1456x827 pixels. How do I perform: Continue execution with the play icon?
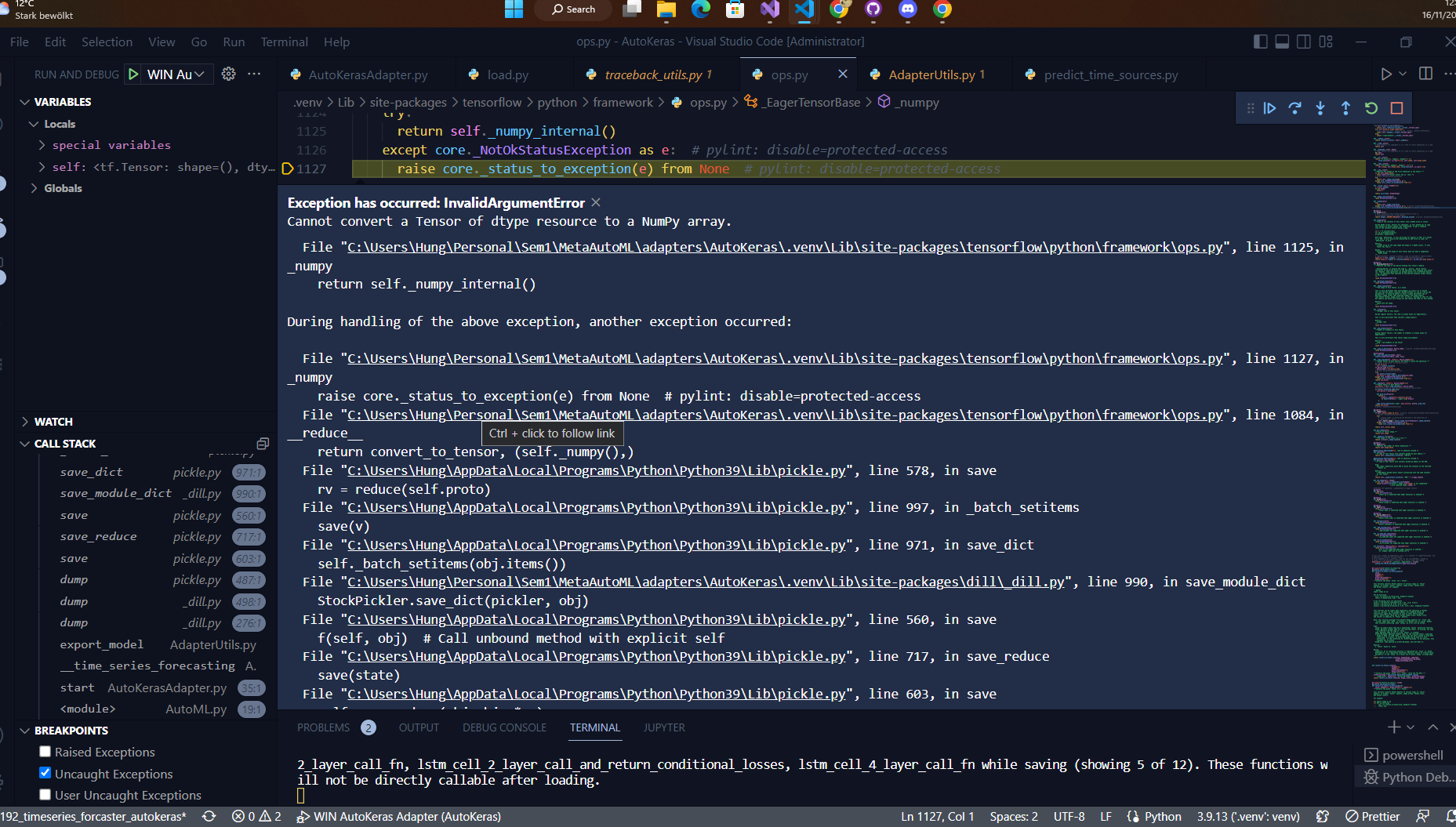tap(1269, 107)
